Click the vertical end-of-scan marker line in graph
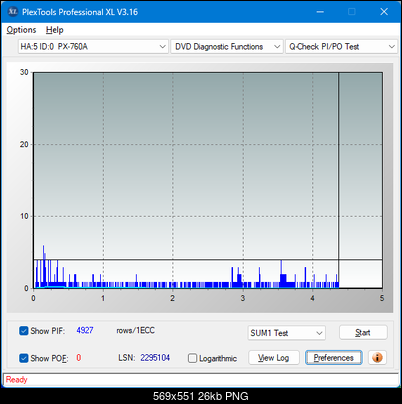The image size is (402, 404). [x=338, y=180]
